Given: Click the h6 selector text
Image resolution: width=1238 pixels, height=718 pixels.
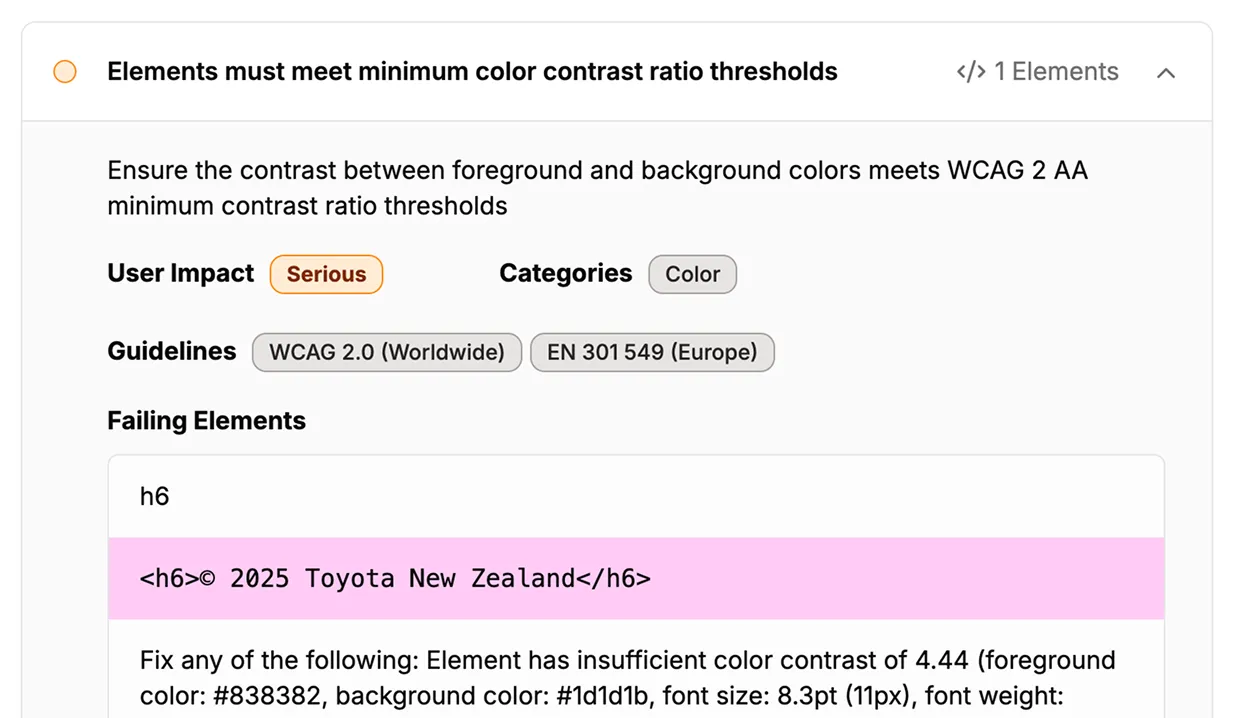Looking at the screenshot, I should click(x=155, y=496).
